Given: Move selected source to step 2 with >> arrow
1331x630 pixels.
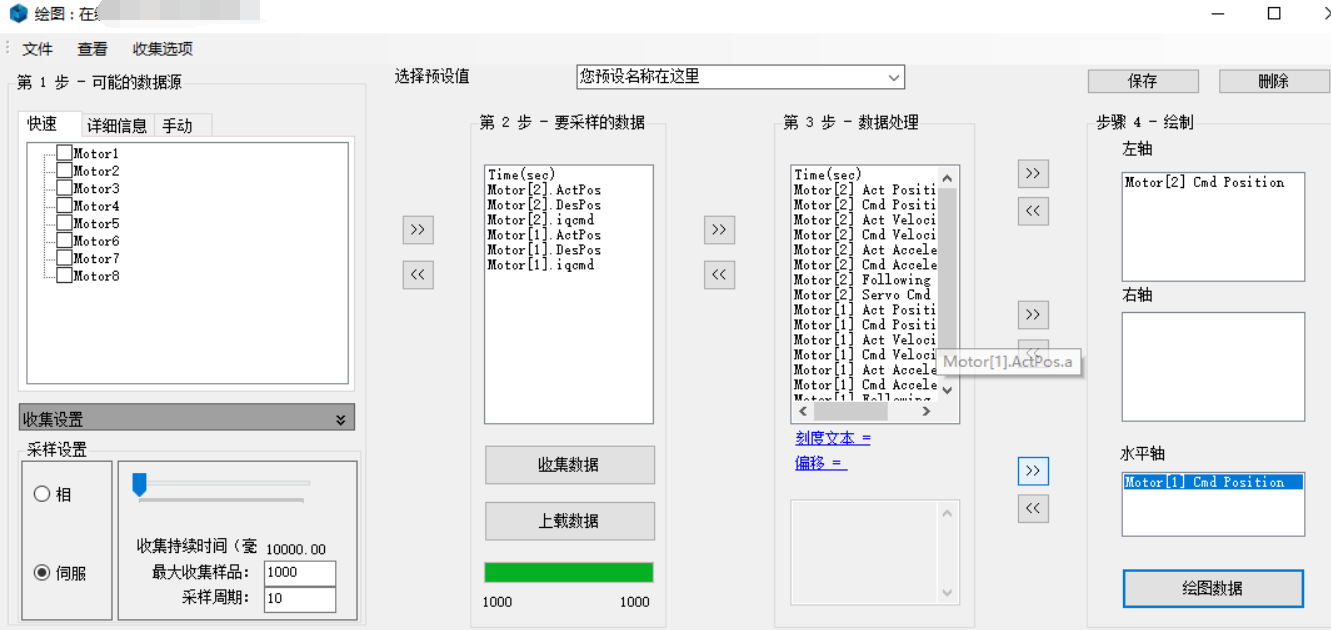Looking at the screenshot, I should 418,229.
